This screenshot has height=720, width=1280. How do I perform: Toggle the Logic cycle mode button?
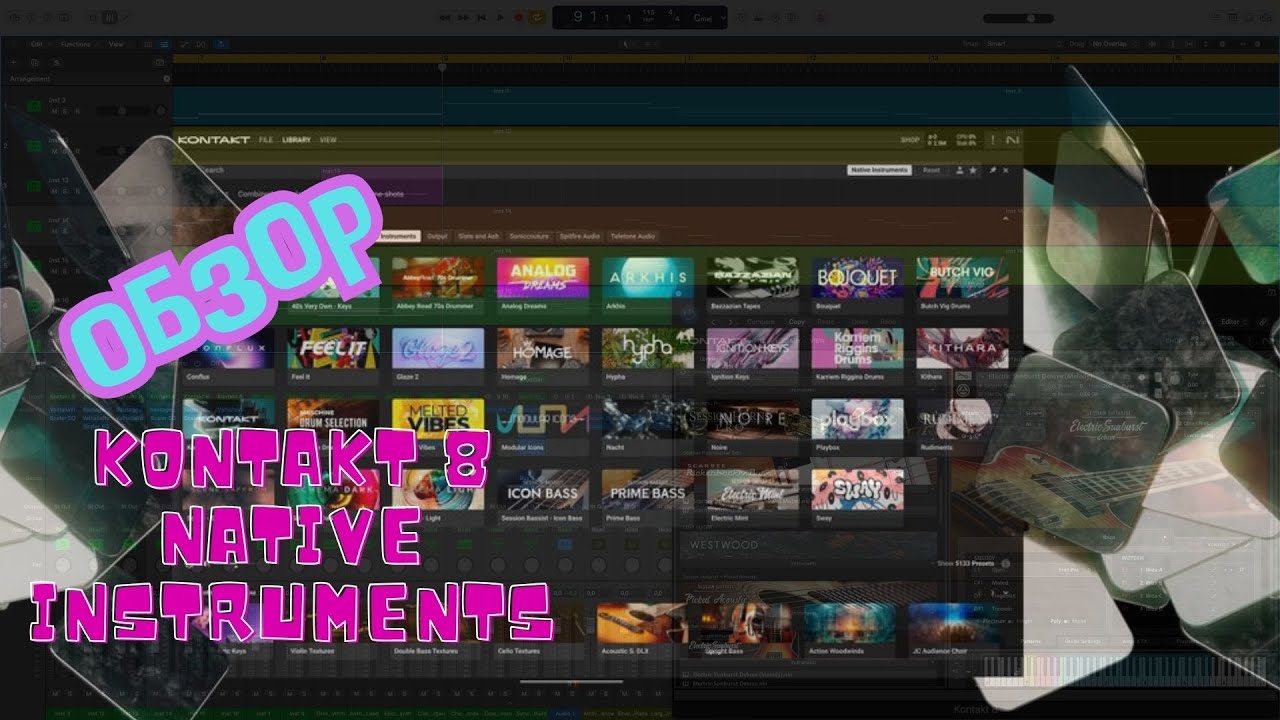click(537, 17)
